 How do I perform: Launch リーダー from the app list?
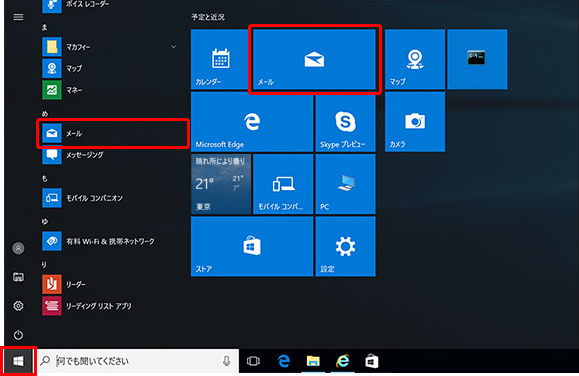[111, 284]
